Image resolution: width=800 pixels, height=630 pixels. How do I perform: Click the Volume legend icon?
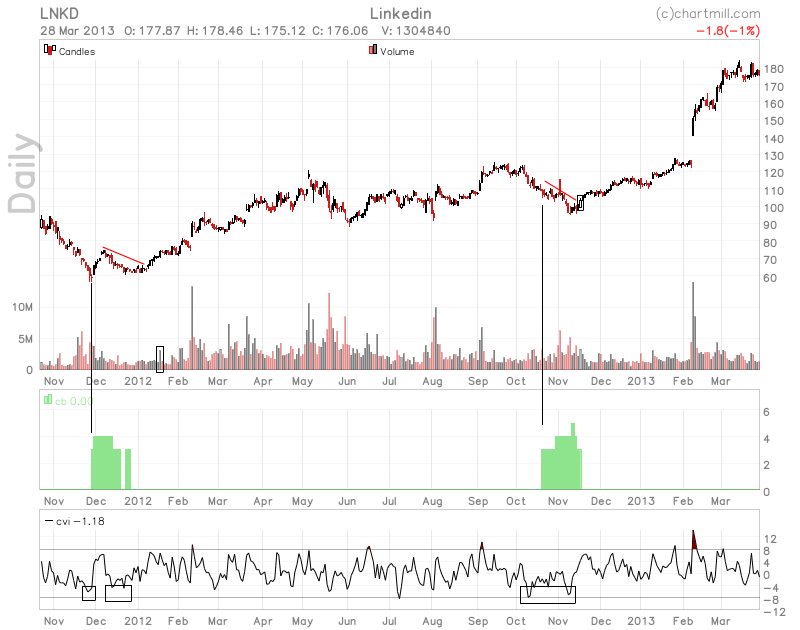pyautogui.click(x=373, y=49)
